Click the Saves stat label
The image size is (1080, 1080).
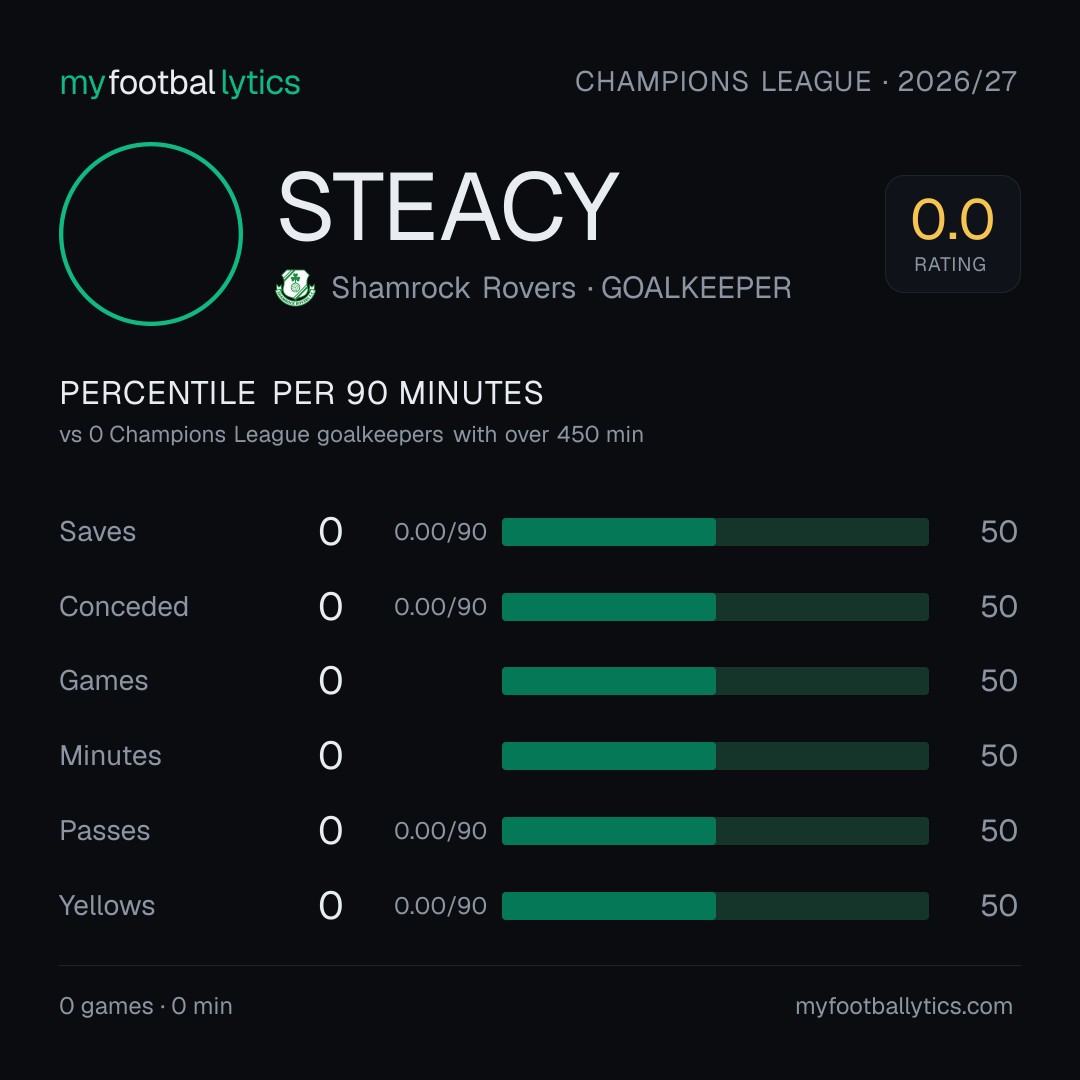(98, 532)
